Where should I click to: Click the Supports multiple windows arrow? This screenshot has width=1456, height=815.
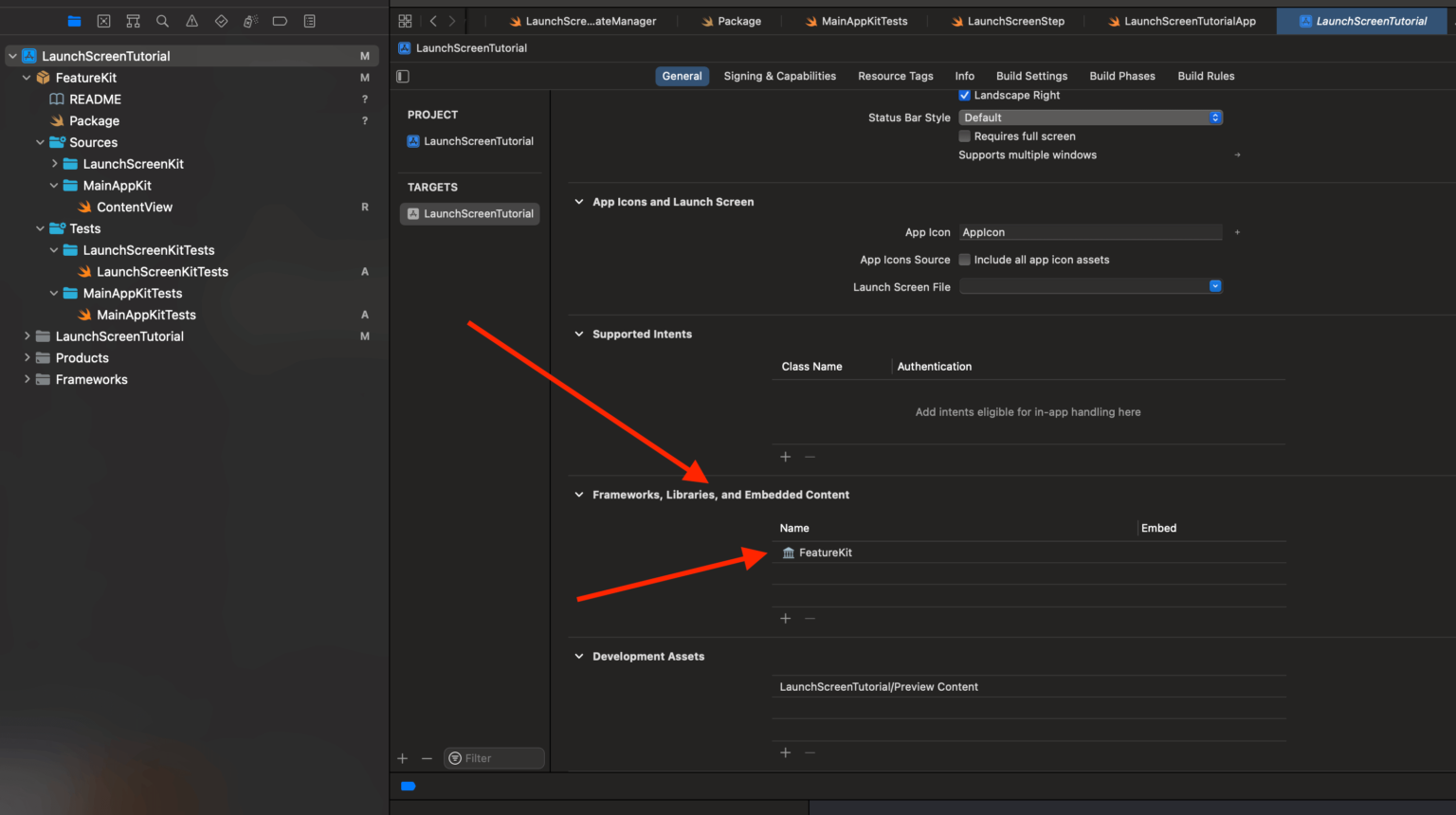(1237, 154)
